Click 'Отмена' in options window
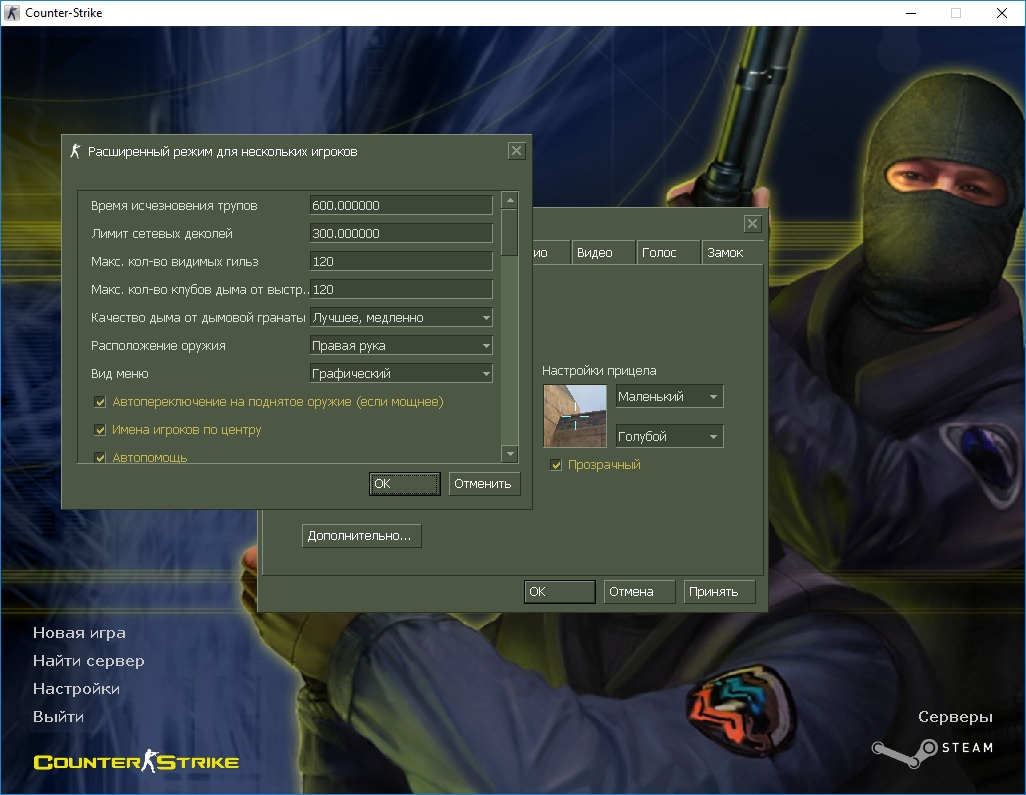 639,592
